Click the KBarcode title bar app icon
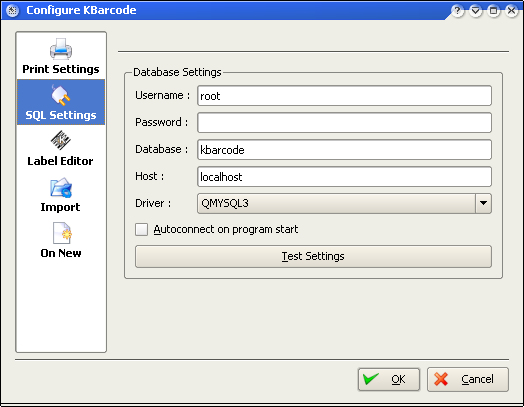This screenshot has height=407, width=524. (13, 11)
